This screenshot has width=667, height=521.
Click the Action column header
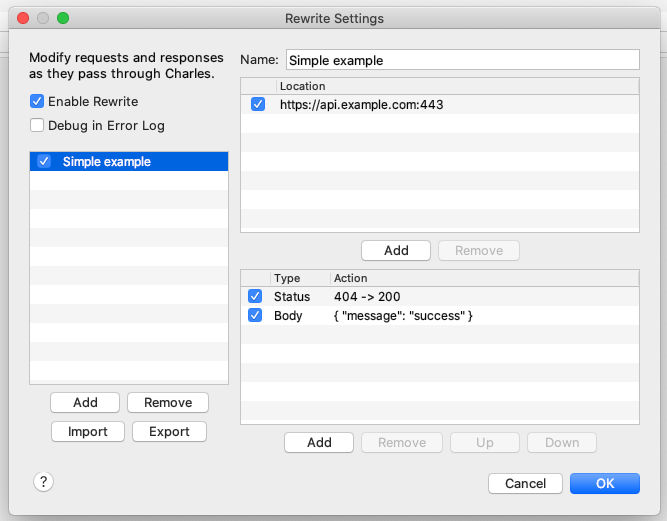click(x=485, y=278)
